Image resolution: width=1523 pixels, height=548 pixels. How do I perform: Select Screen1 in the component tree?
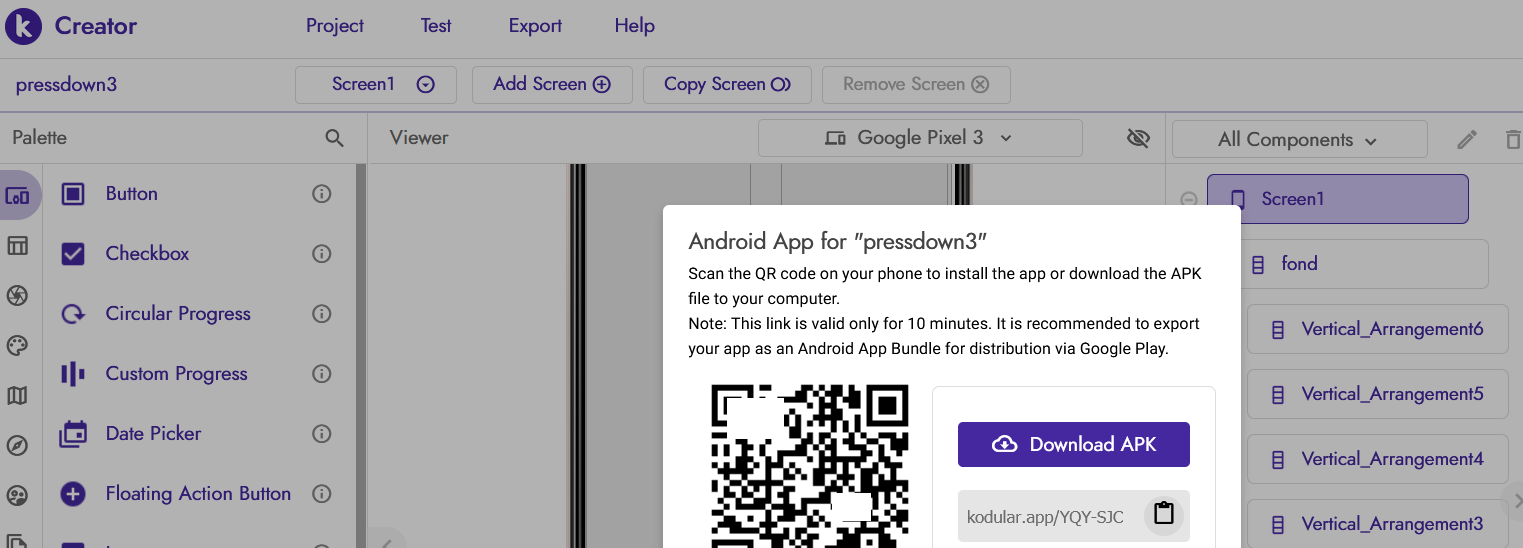1338,199
